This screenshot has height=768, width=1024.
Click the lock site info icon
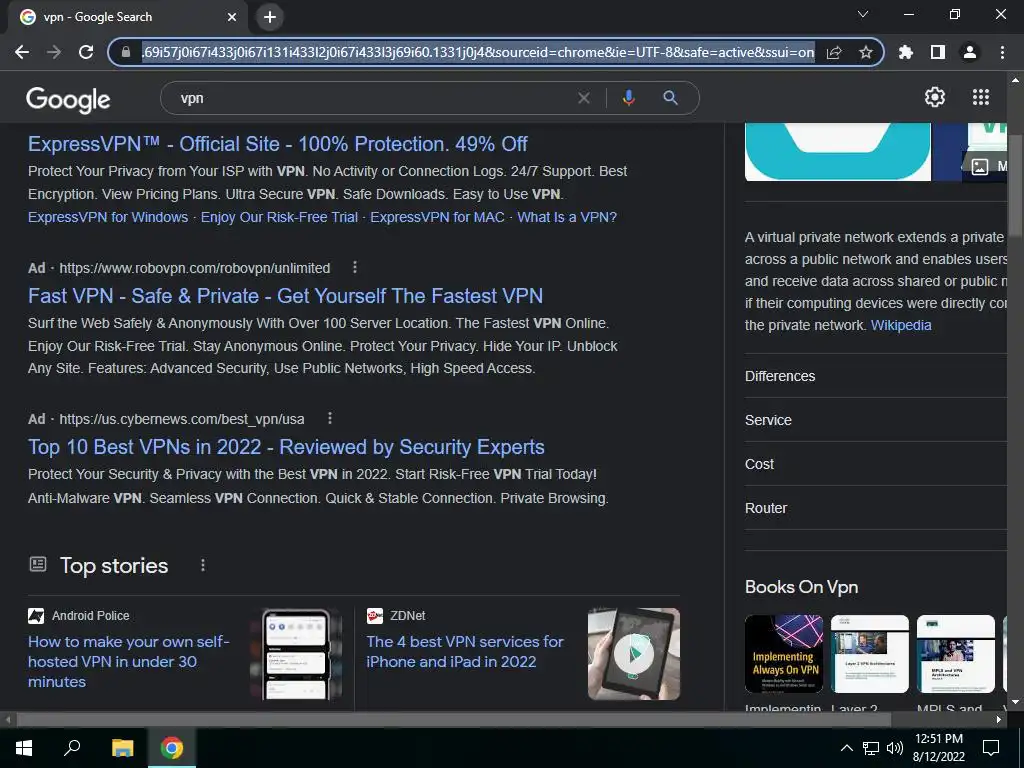[126, 52]
